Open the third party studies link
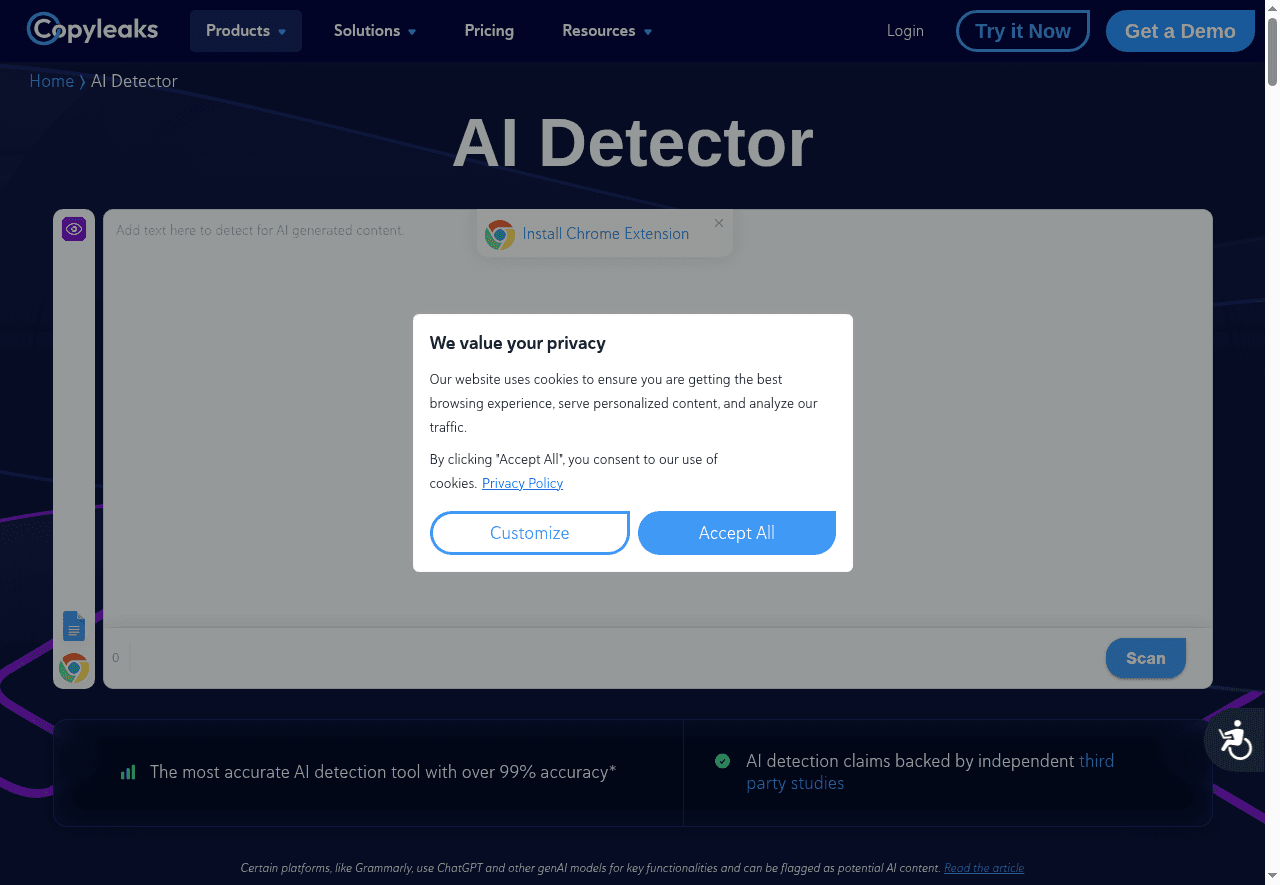The height and width of the screenshot is (885, 1280). coord(1096,761)
